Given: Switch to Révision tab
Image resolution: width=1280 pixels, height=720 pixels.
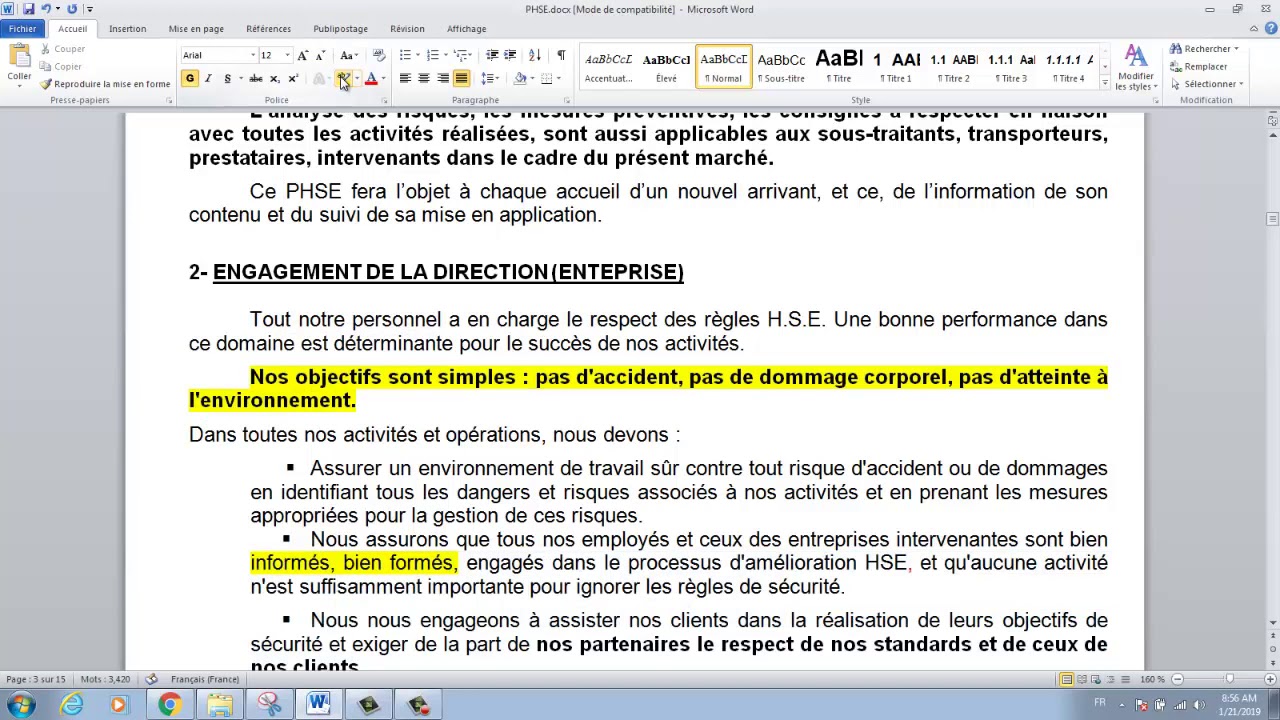Looking at the screenshot, I should pos(407,29).
